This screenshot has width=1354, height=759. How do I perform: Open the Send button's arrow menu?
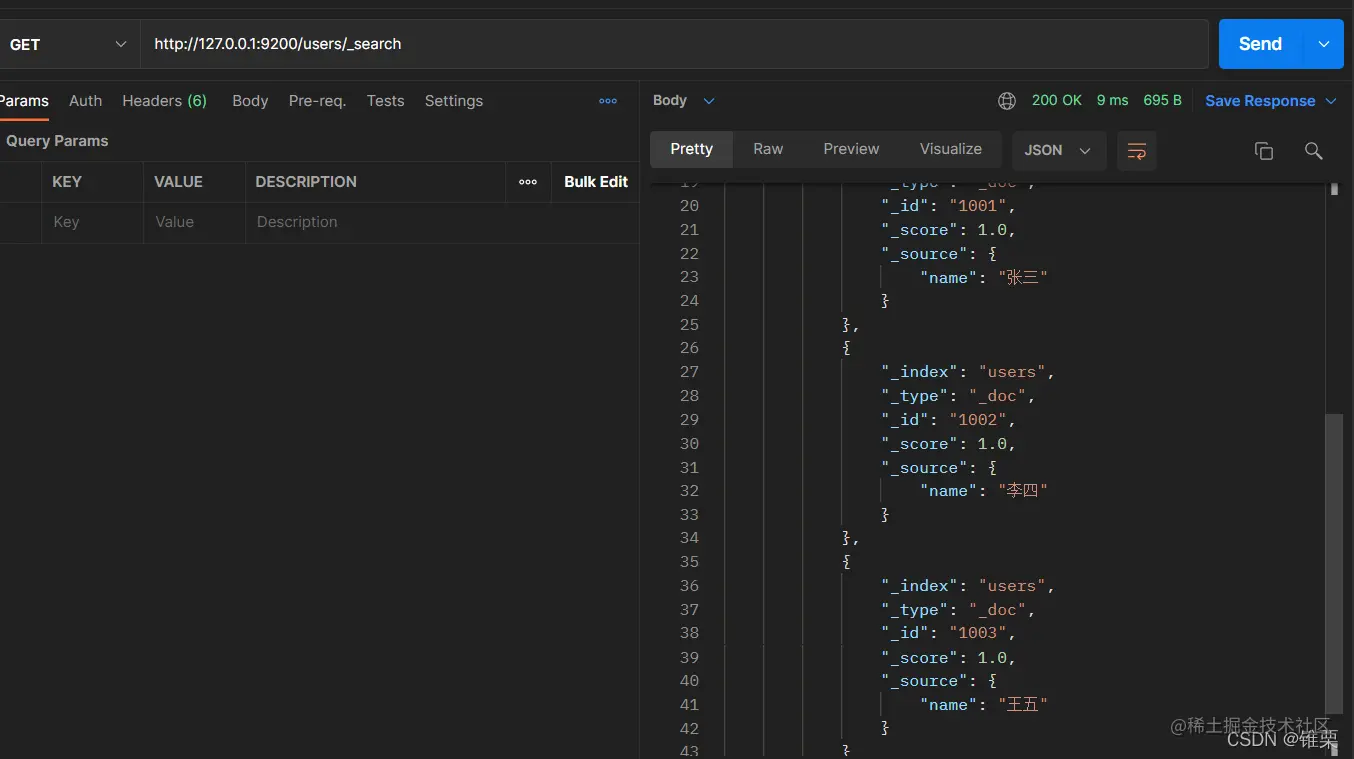point(1324,44)
